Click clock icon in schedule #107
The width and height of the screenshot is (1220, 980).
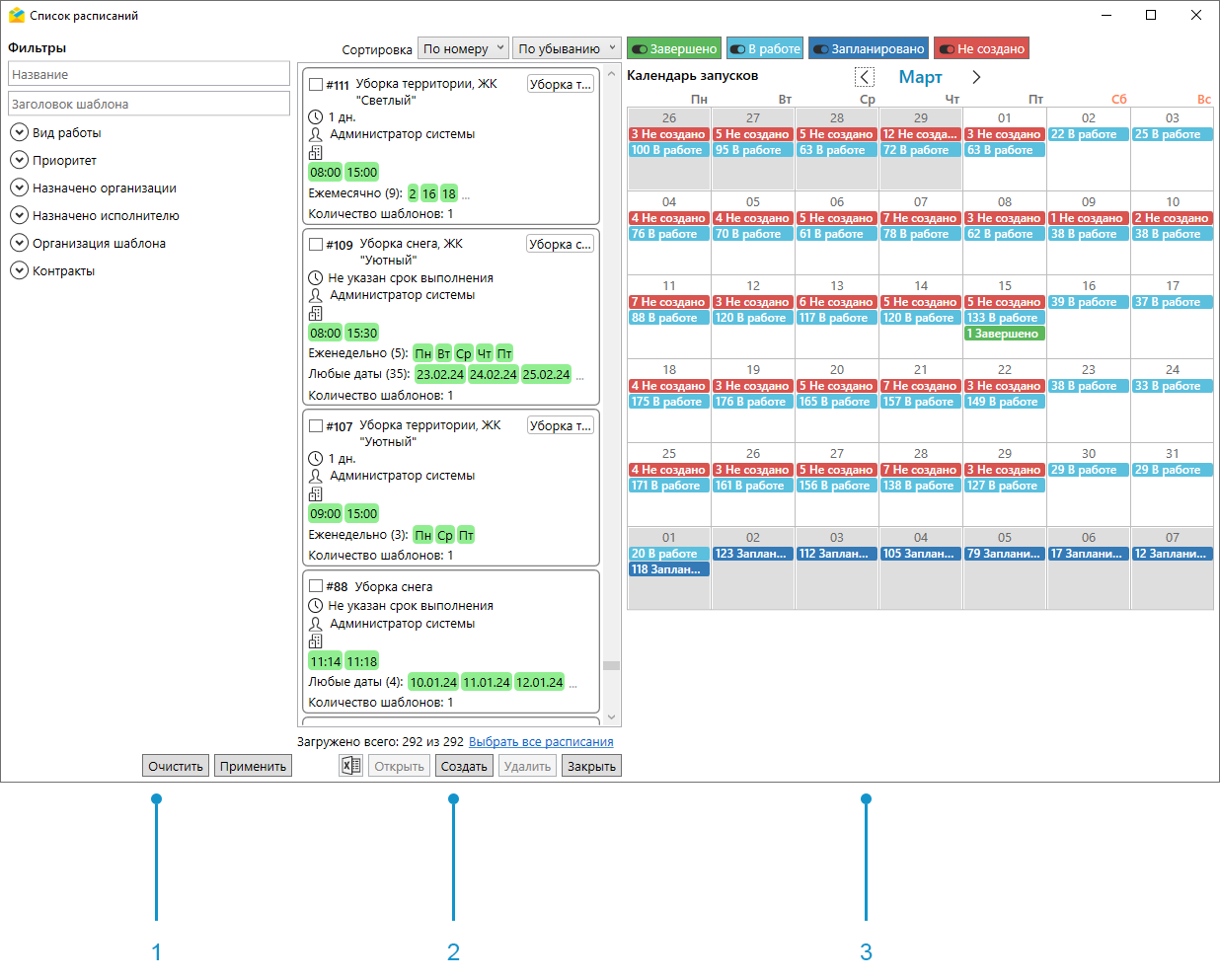316,459
